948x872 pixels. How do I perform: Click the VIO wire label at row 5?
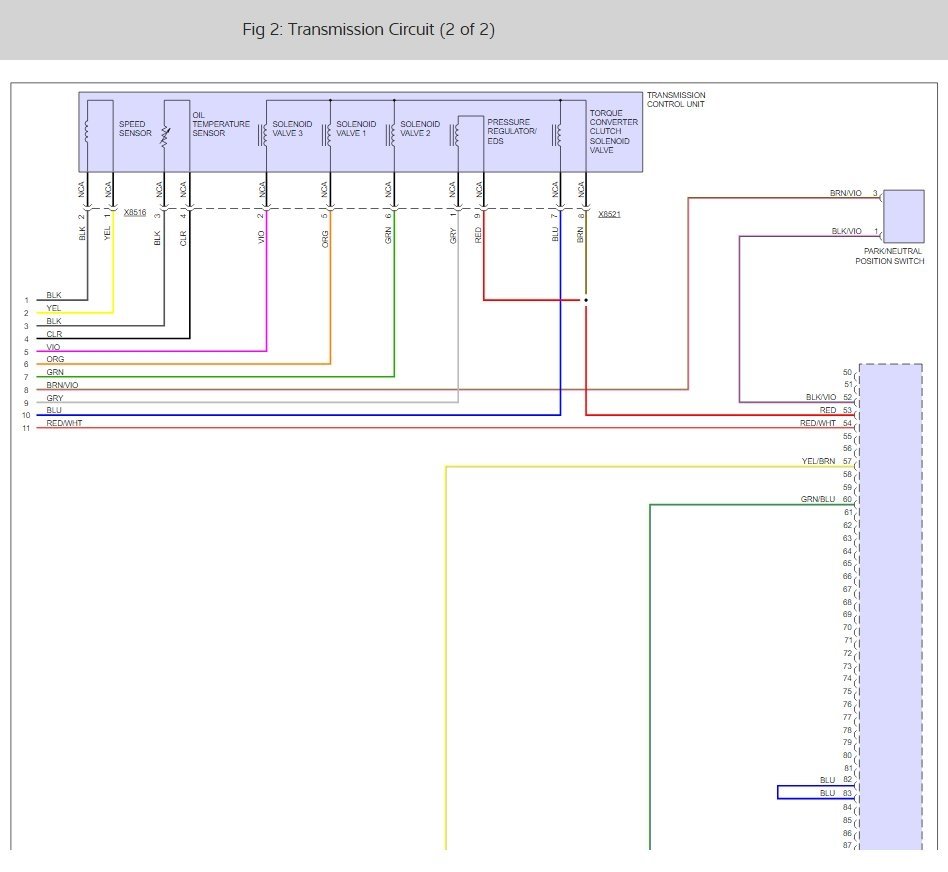53,347
